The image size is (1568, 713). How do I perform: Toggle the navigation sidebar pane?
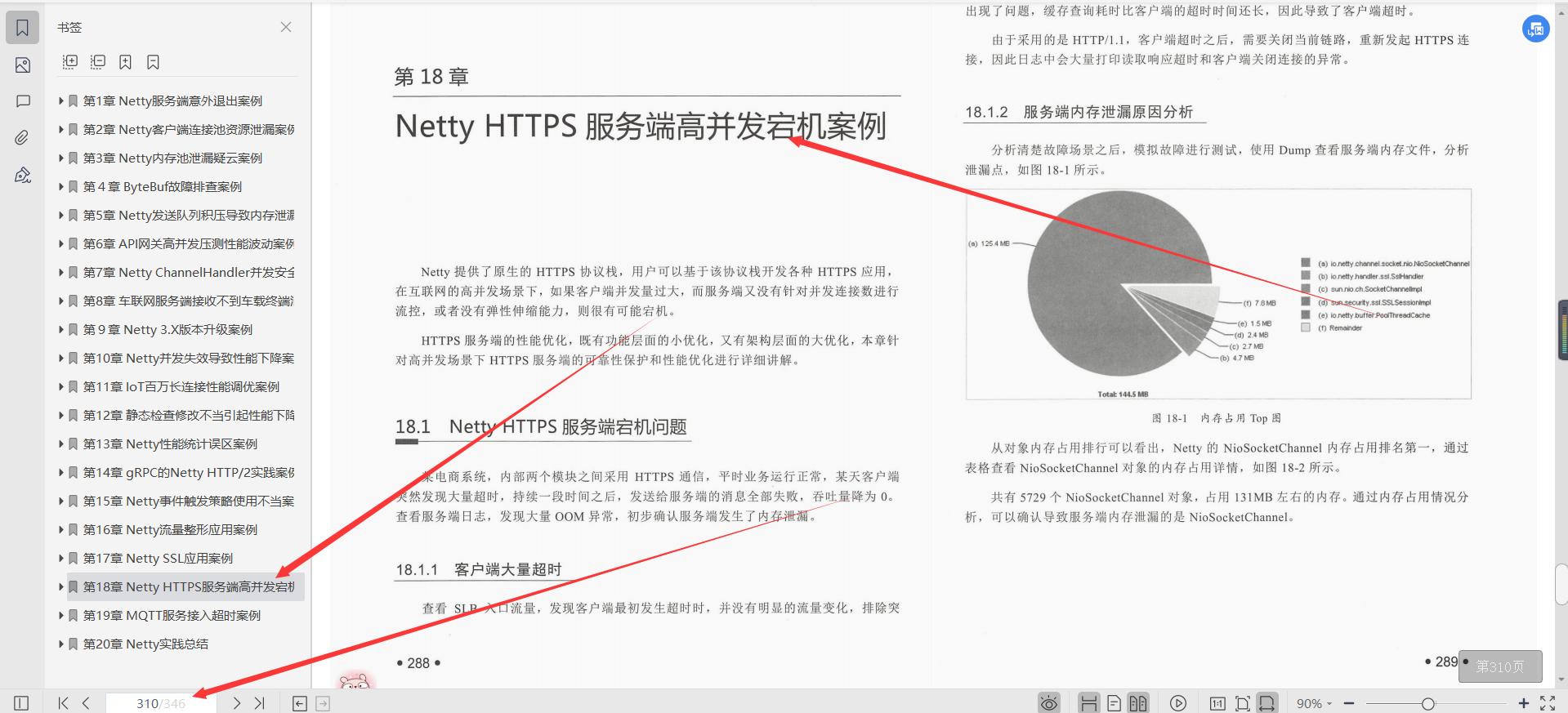(22, 703)
